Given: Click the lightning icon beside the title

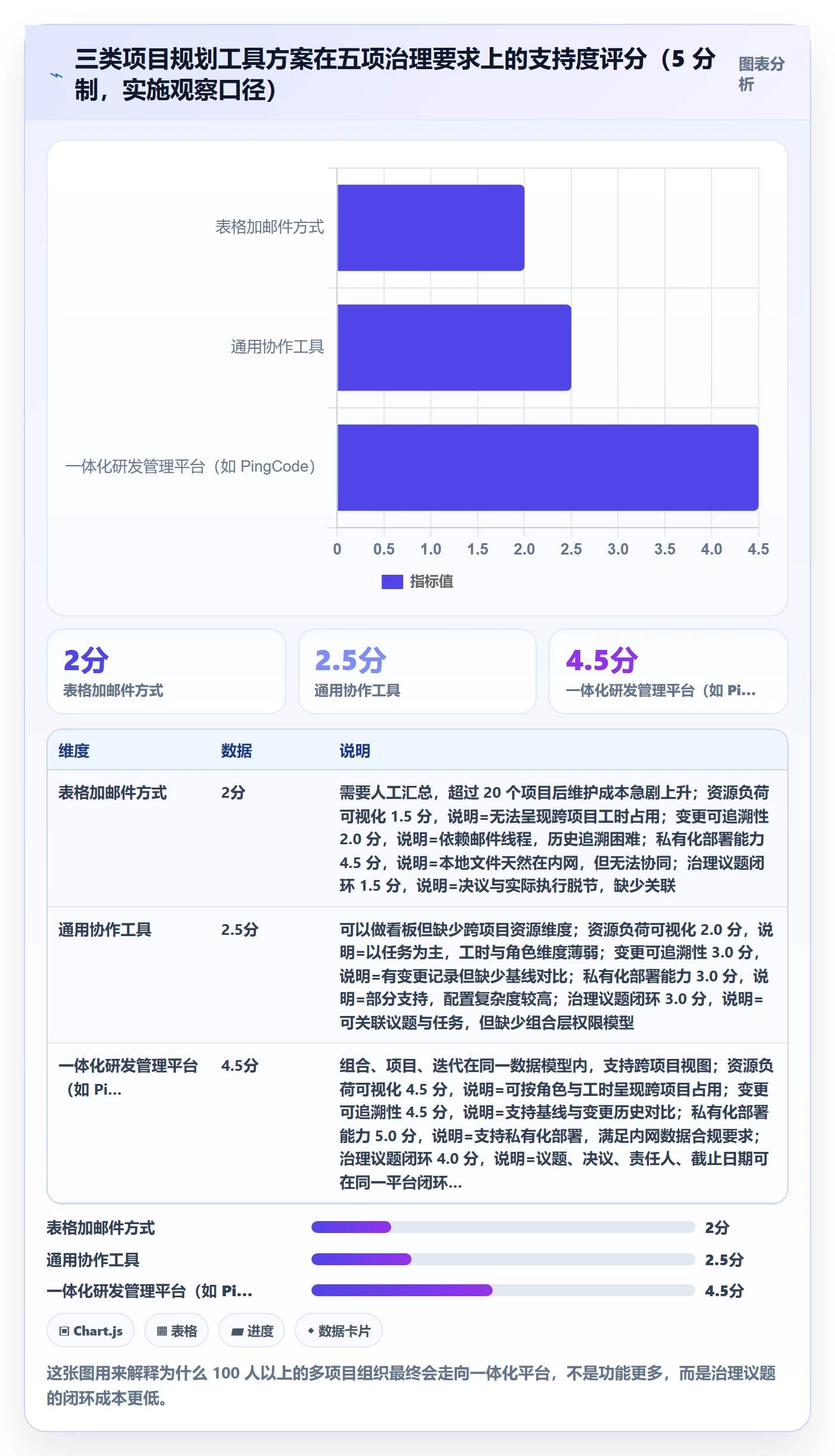Looking at the screenshot, I should click(x=56, y=76).
